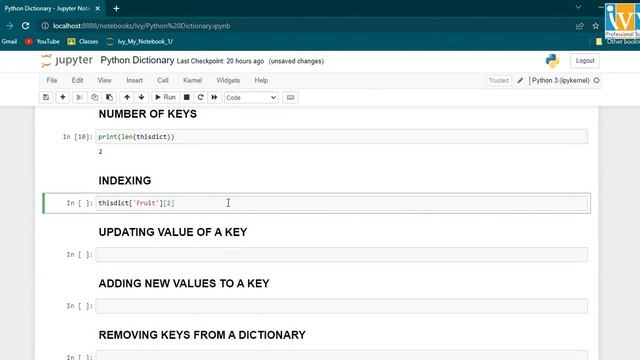
Task: Select empty cell under UPDATING VALUE OF A KEY
Action: [342, 255]
